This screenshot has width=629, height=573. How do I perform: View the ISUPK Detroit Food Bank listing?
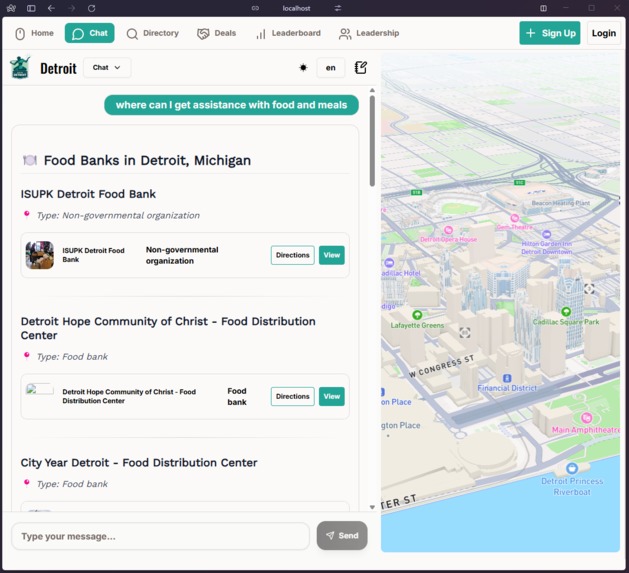[332, 255]
